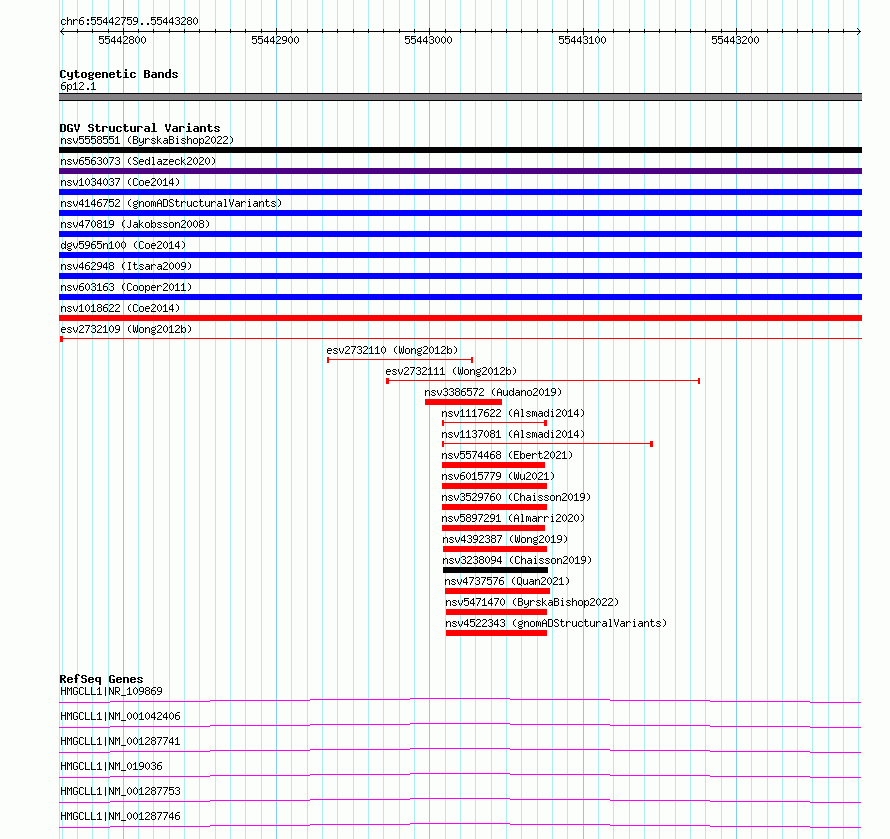Open transcript HMGCLL1|NM_019036
890x839 pixels.
tap(111, 766)
